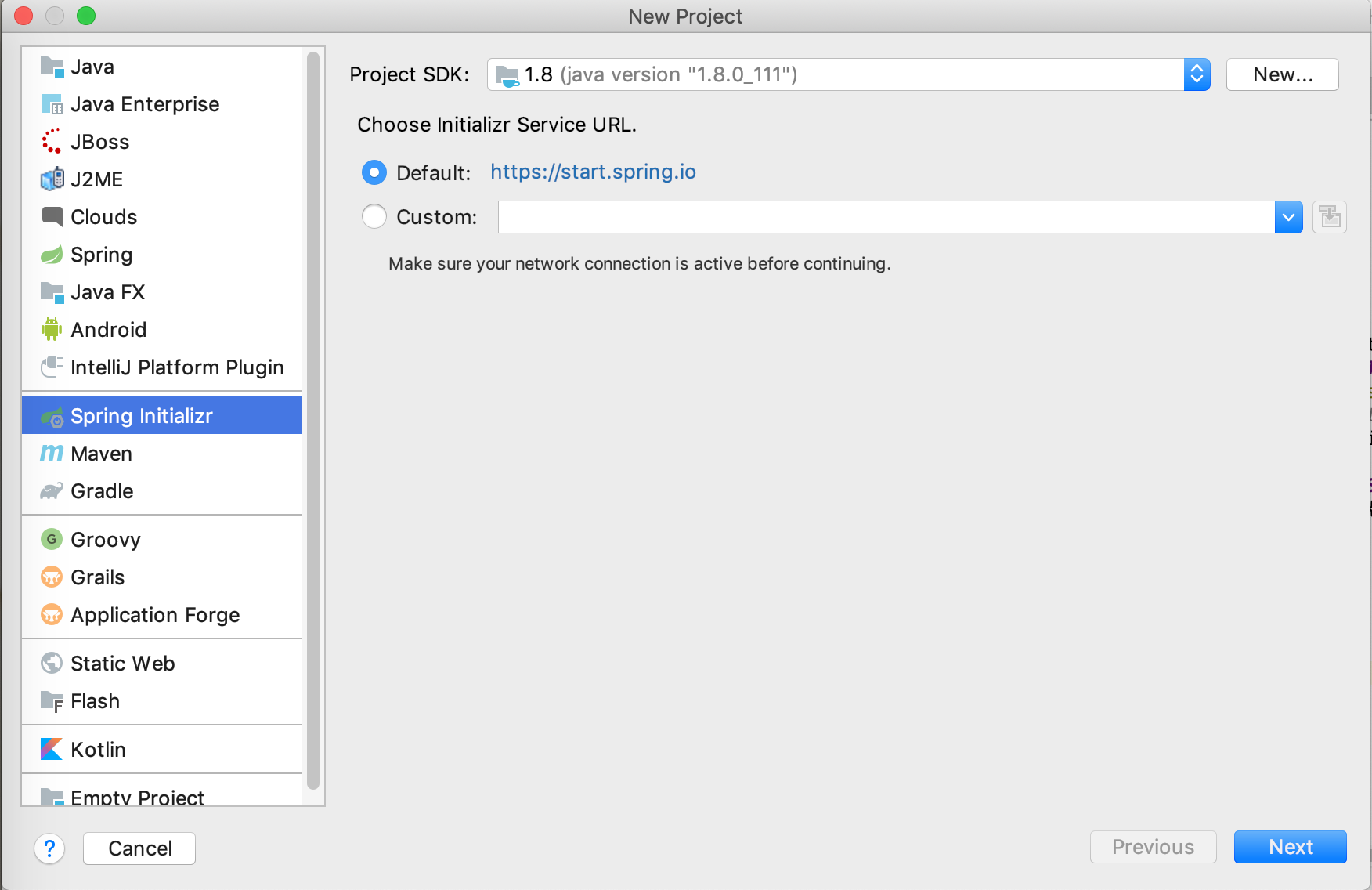The width and height of the screenshot is (1372, 890).
Task: Click the SDK folder icon in combo box
Action: [507, 76]
